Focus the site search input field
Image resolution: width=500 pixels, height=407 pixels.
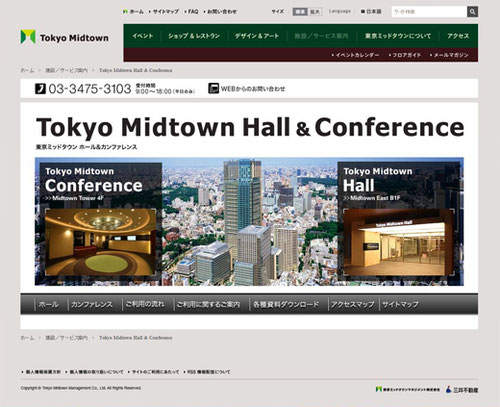[429, 12]
